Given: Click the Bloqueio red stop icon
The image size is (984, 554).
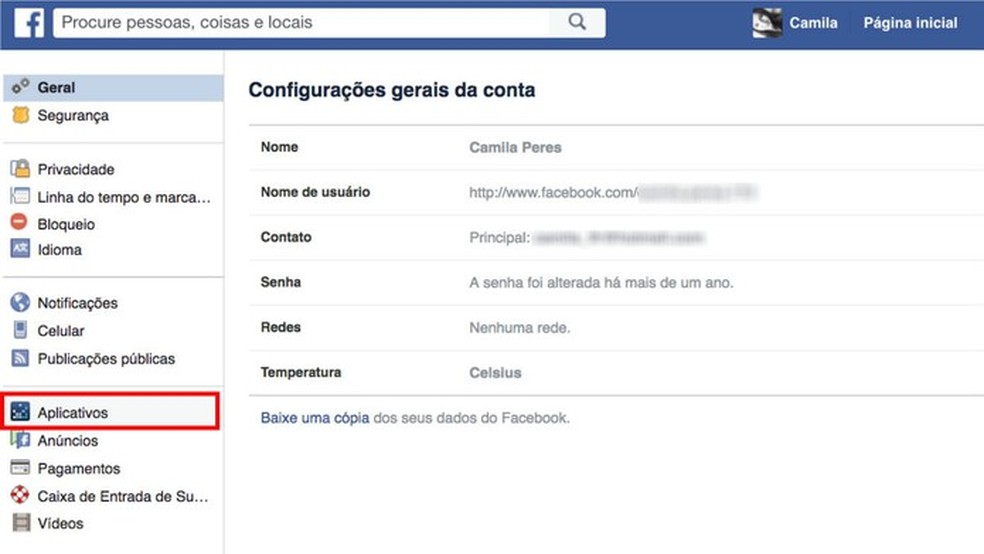Looking at the screenshot, I should click(x=19, y=221).
